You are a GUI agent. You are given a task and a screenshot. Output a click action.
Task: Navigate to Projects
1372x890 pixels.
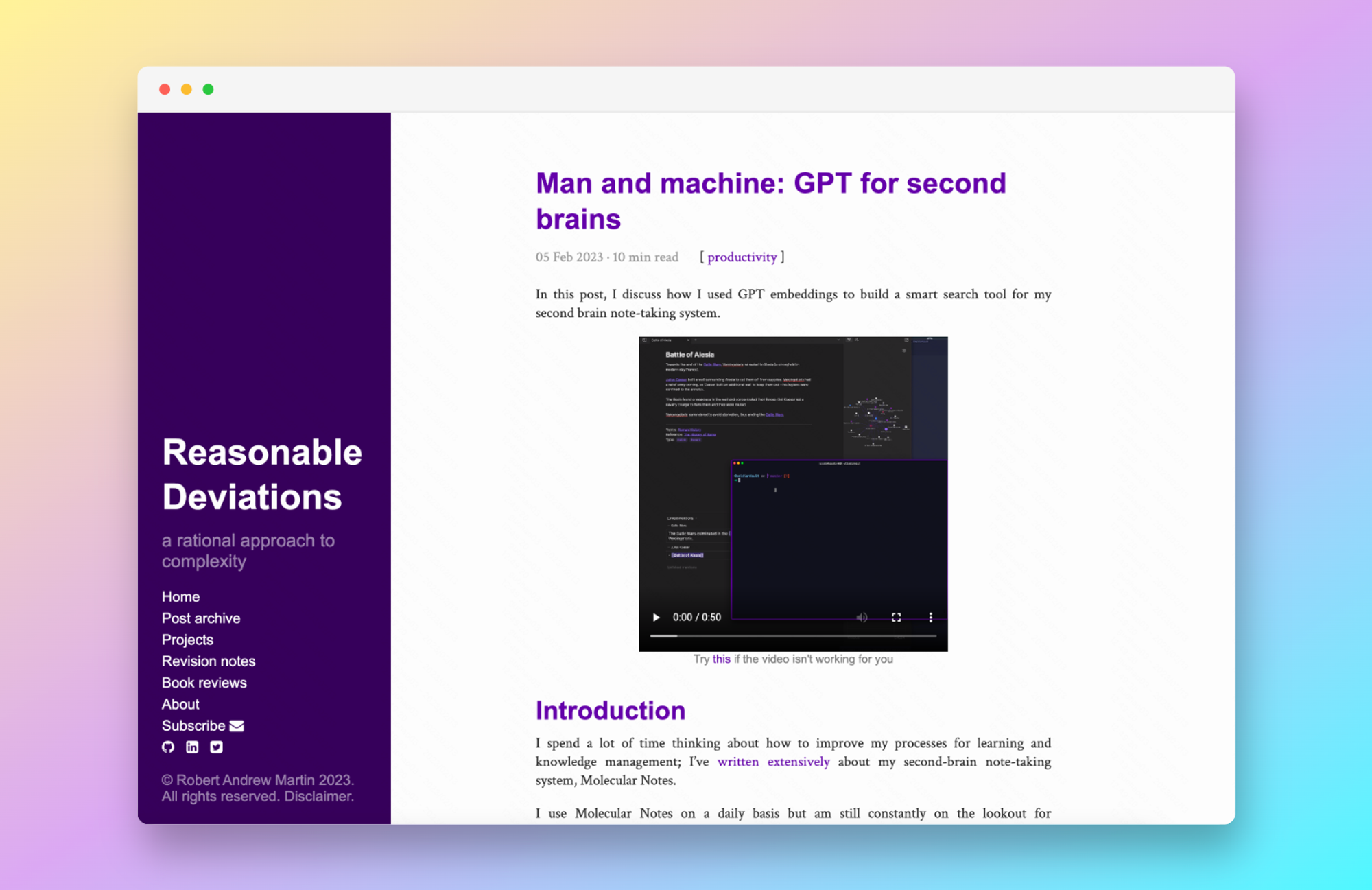click(x=187, y=640)
